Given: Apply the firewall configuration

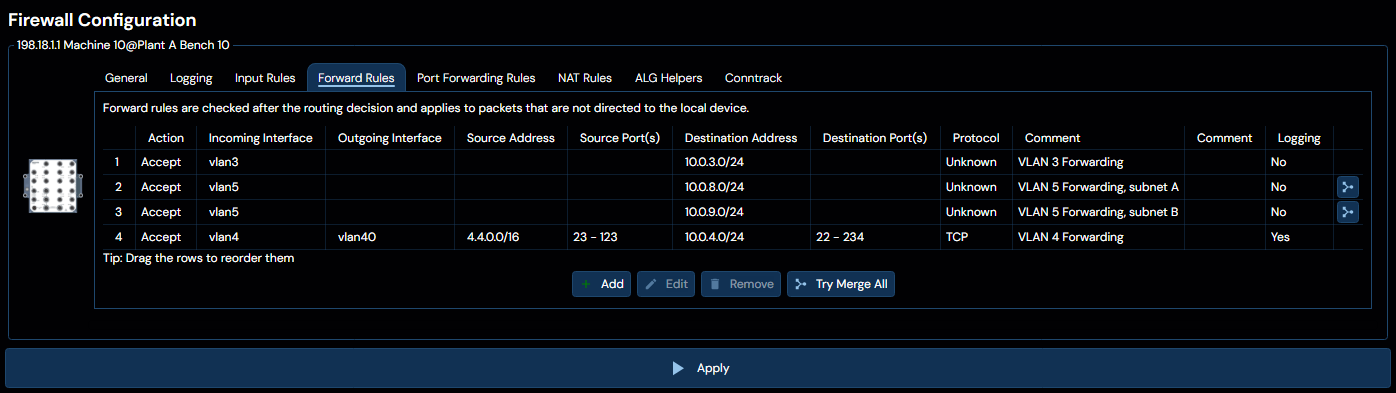Looking at the screenshot, I should coord(698,368).
